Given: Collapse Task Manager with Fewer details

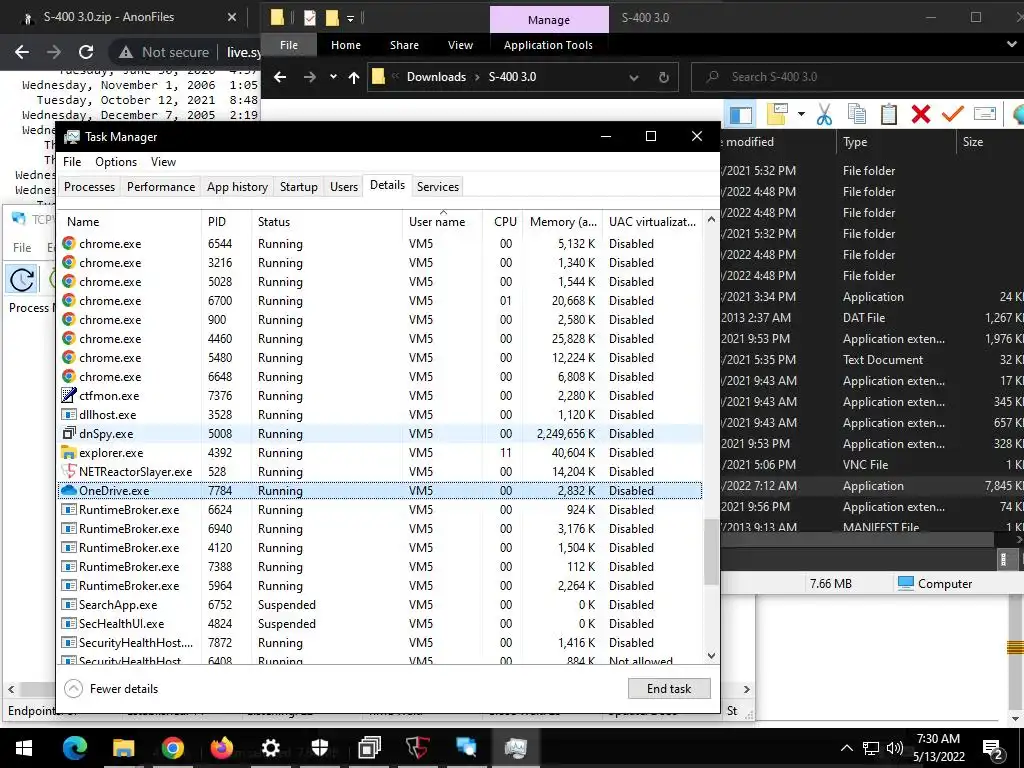Looking at the screenshot, I should click(111, 688).
